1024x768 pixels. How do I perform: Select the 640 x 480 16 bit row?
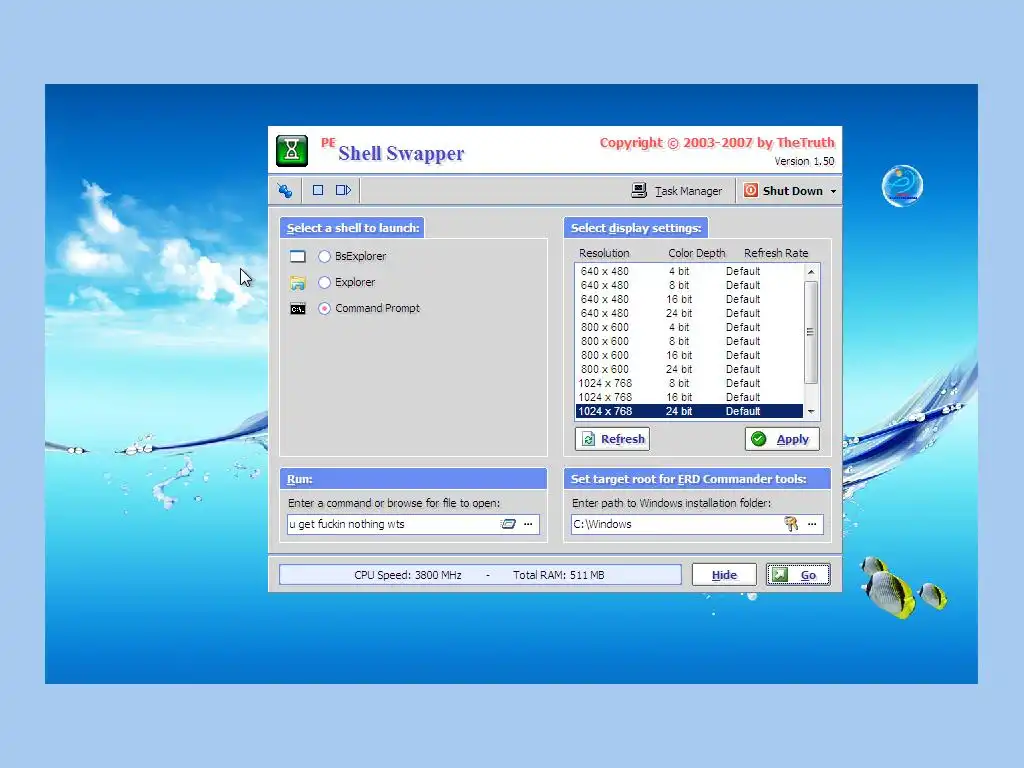coord(689,299)
